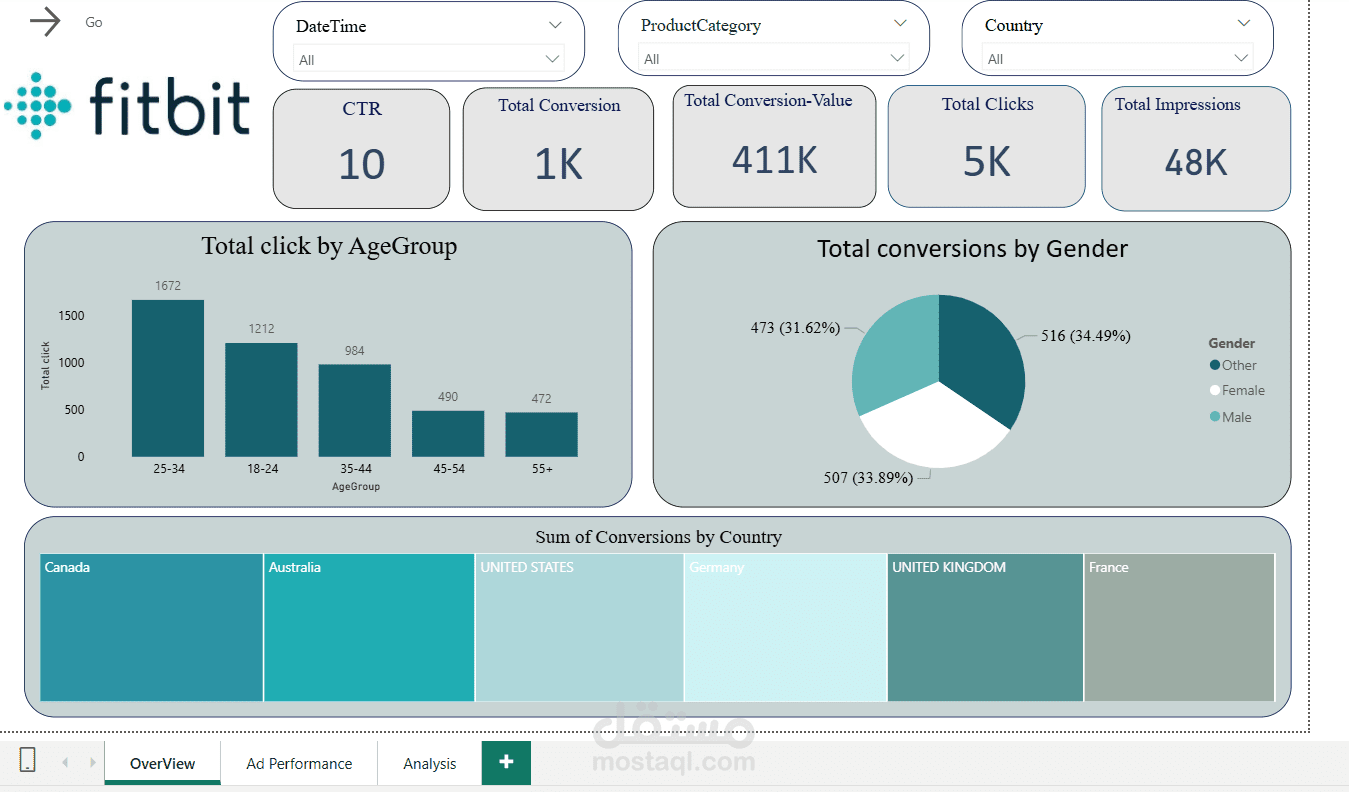The image size is (1349, 792).
Task: Click the 984 data label
Action: click(x=355, y=351)
